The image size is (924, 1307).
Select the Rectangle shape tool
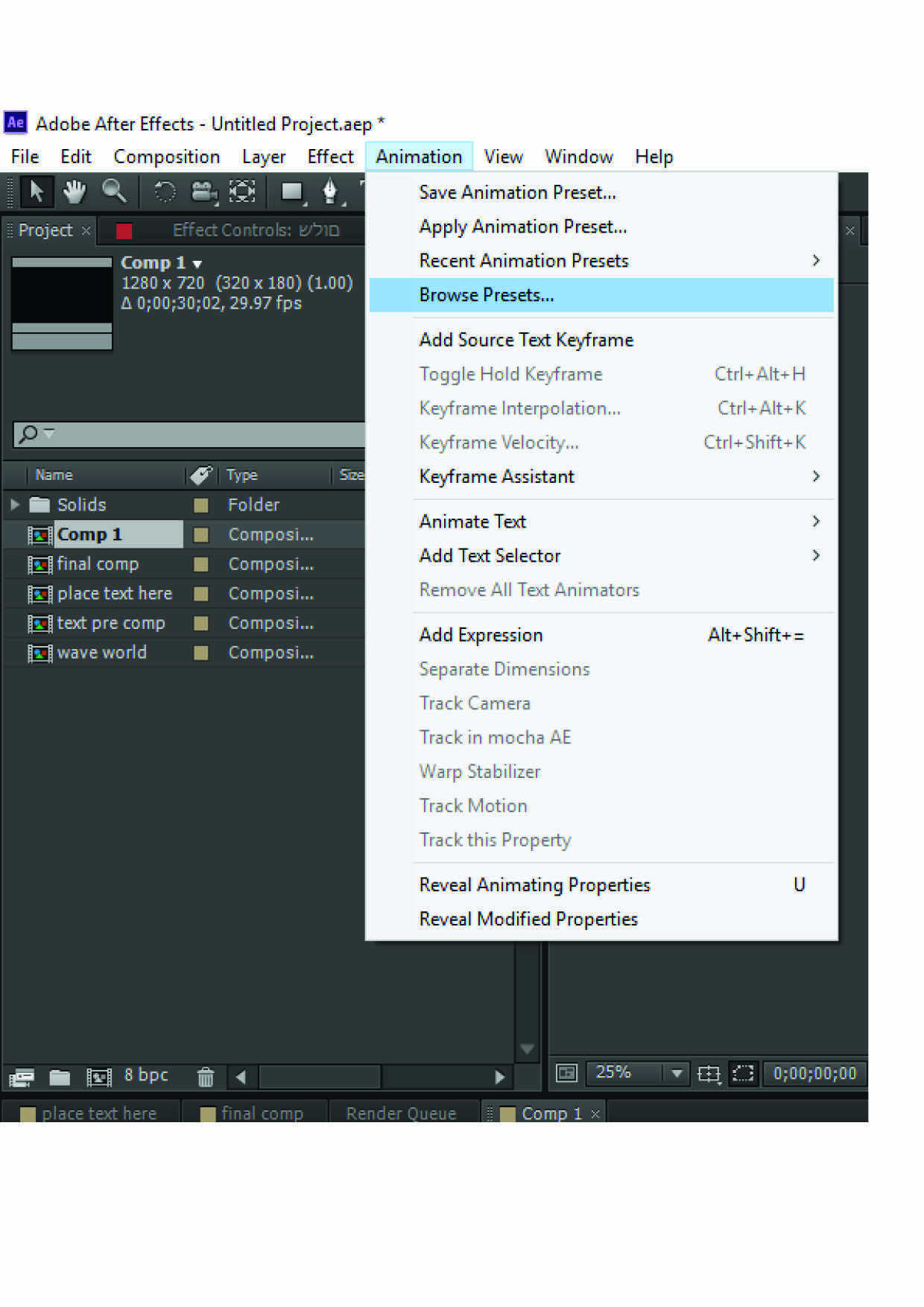(293, 192)
